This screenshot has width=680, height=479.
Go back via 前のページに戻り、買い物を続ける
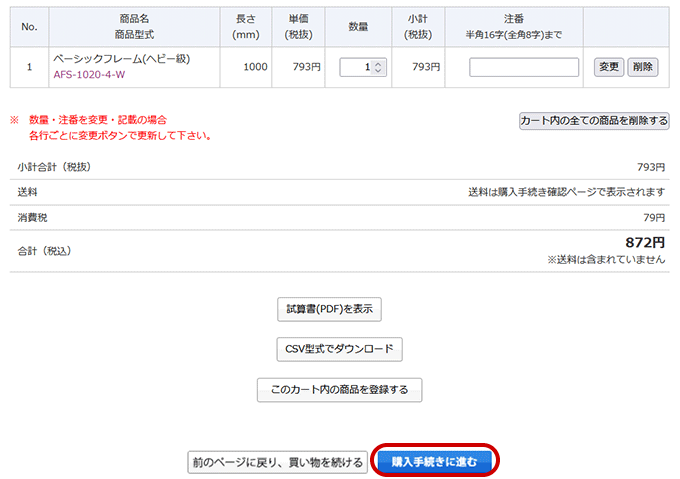277,462
